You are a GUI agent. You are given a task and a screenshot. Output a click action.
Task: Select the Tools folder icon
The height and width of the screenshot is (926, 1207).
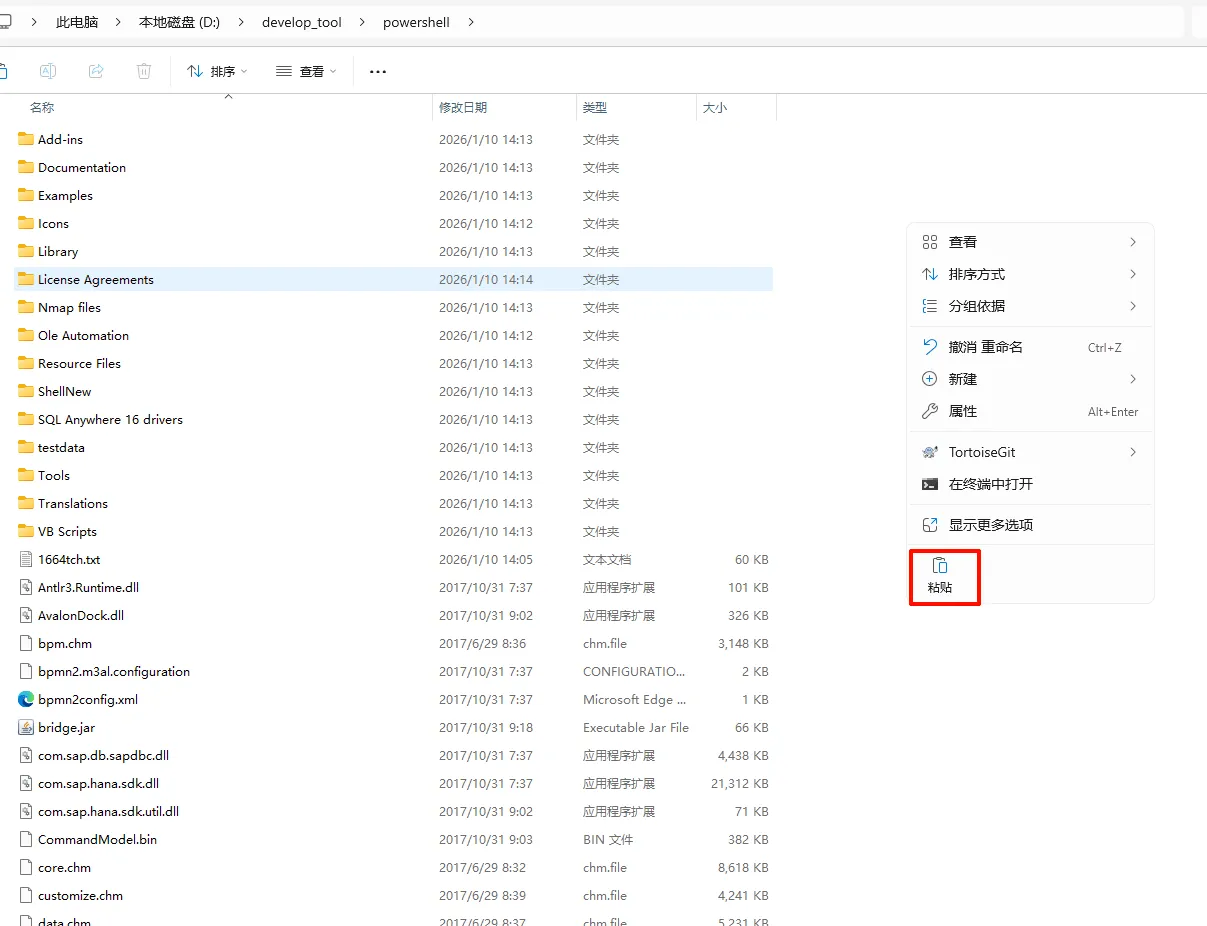pos(26,475)
